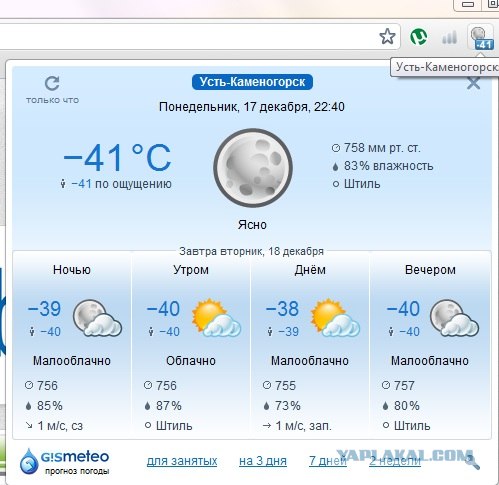Click 'Облачно' under Утром
This screenshot has width=499, height=485.
coord(191,361)
